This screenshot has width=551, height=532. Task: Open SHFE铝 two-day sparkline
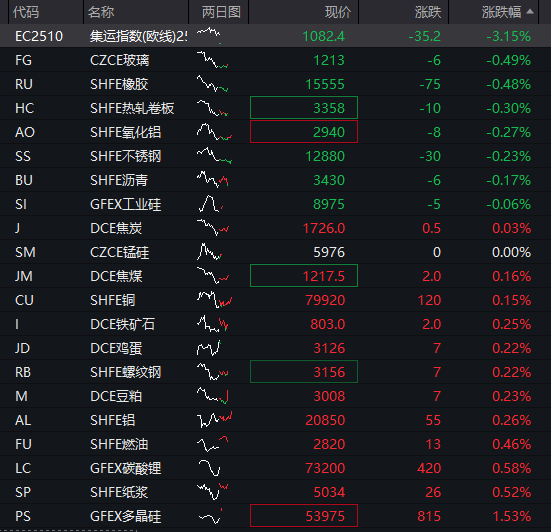214,419
